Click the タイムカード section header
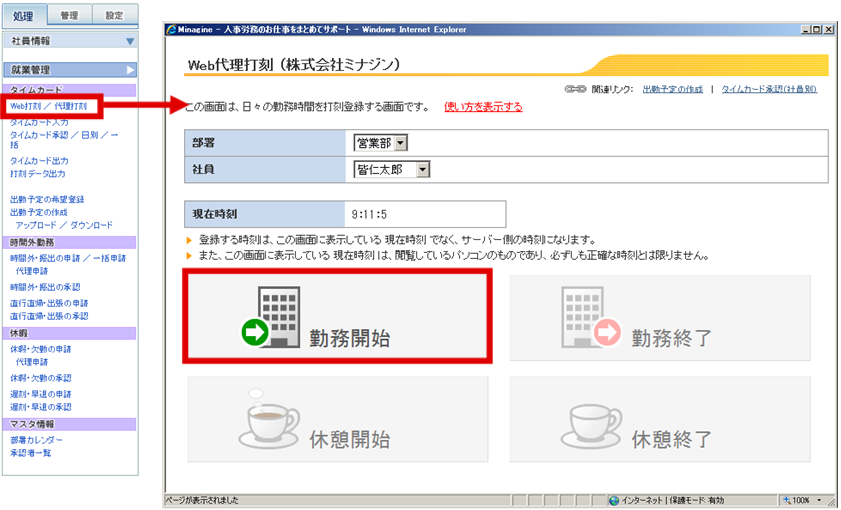This screenshot has width=841, height=510. [70, 90]
